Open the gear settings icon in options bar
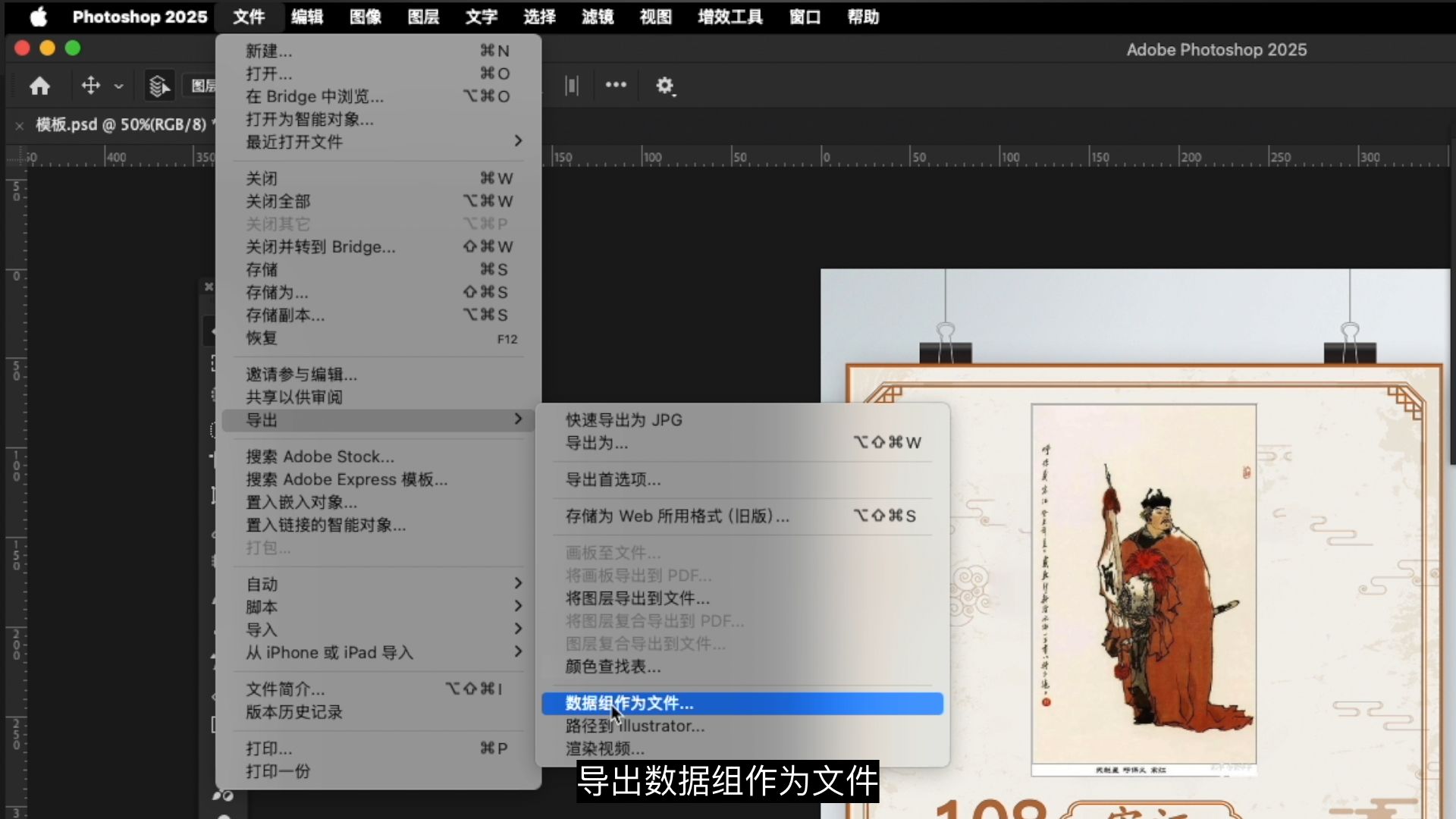 [x=665, y=86]
